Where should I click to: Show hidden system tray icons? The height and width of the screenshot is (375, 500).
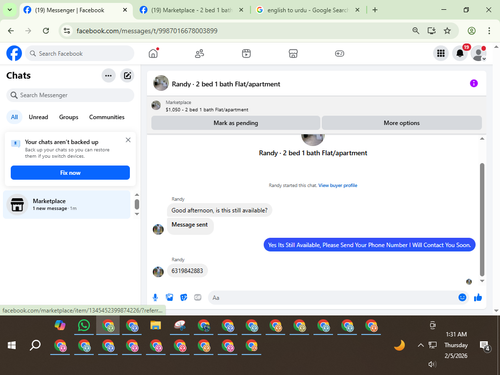tap(421, 345)
